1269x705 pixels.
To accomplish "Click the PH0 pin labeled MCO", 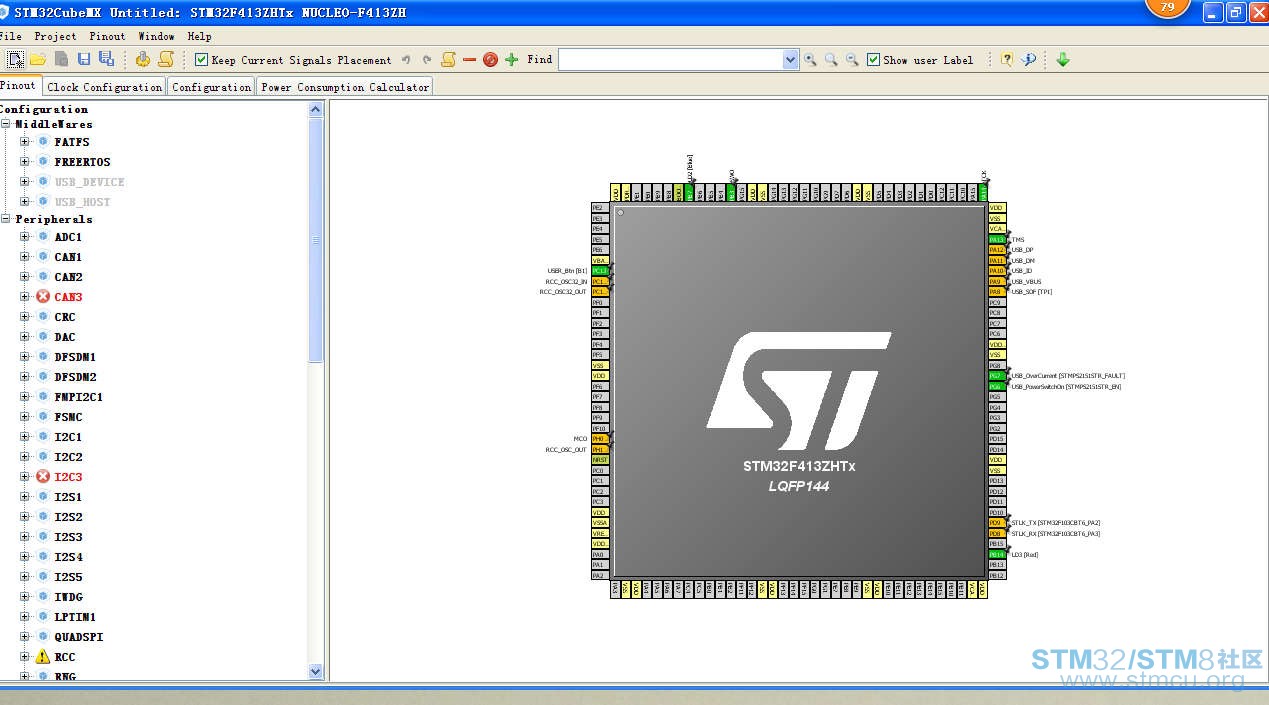I will pos(599,439).
